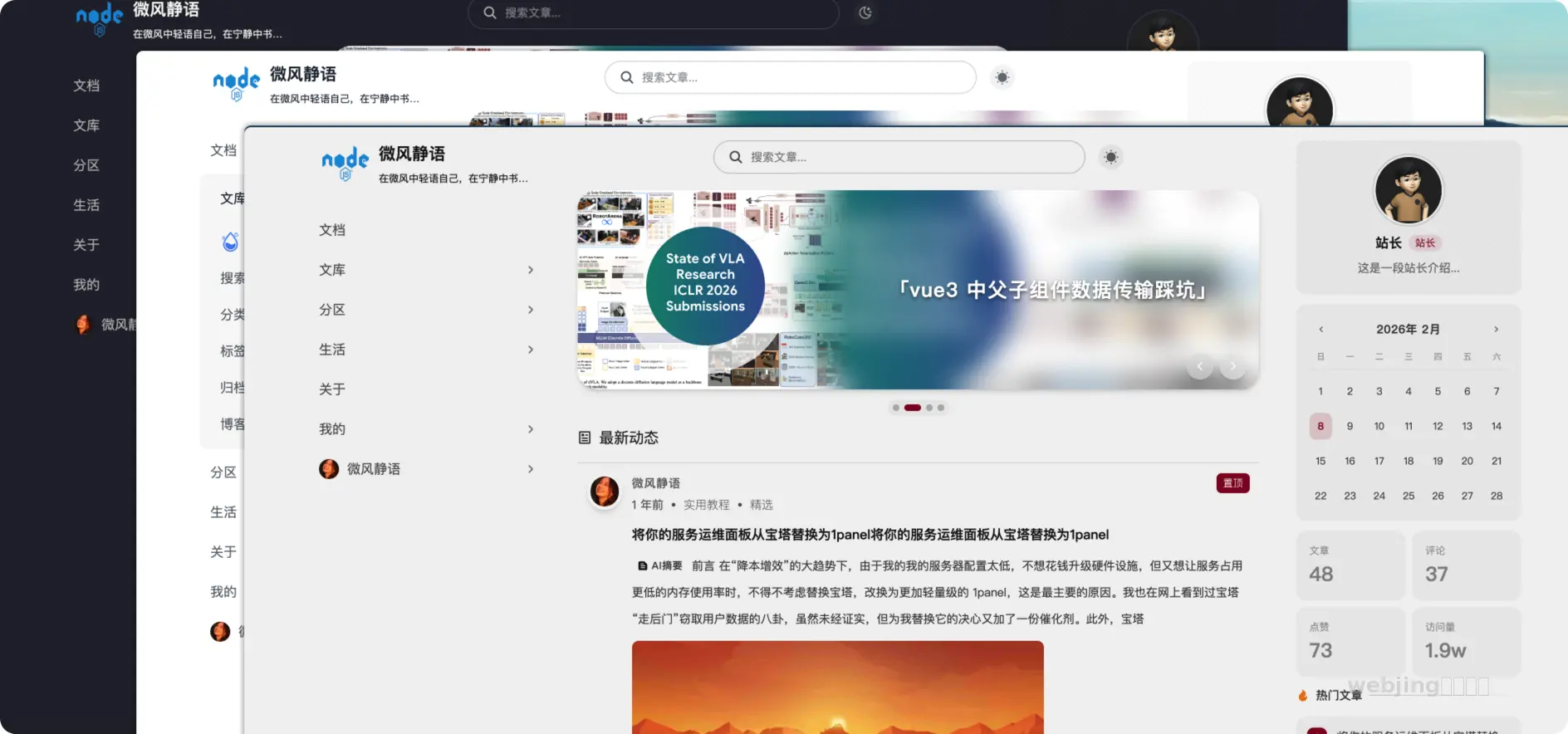Focus the 搜索文章 search field in middle window
The height and width of the screenshot is (734, 1568).
pyautogui.click(x=790, y=77)
